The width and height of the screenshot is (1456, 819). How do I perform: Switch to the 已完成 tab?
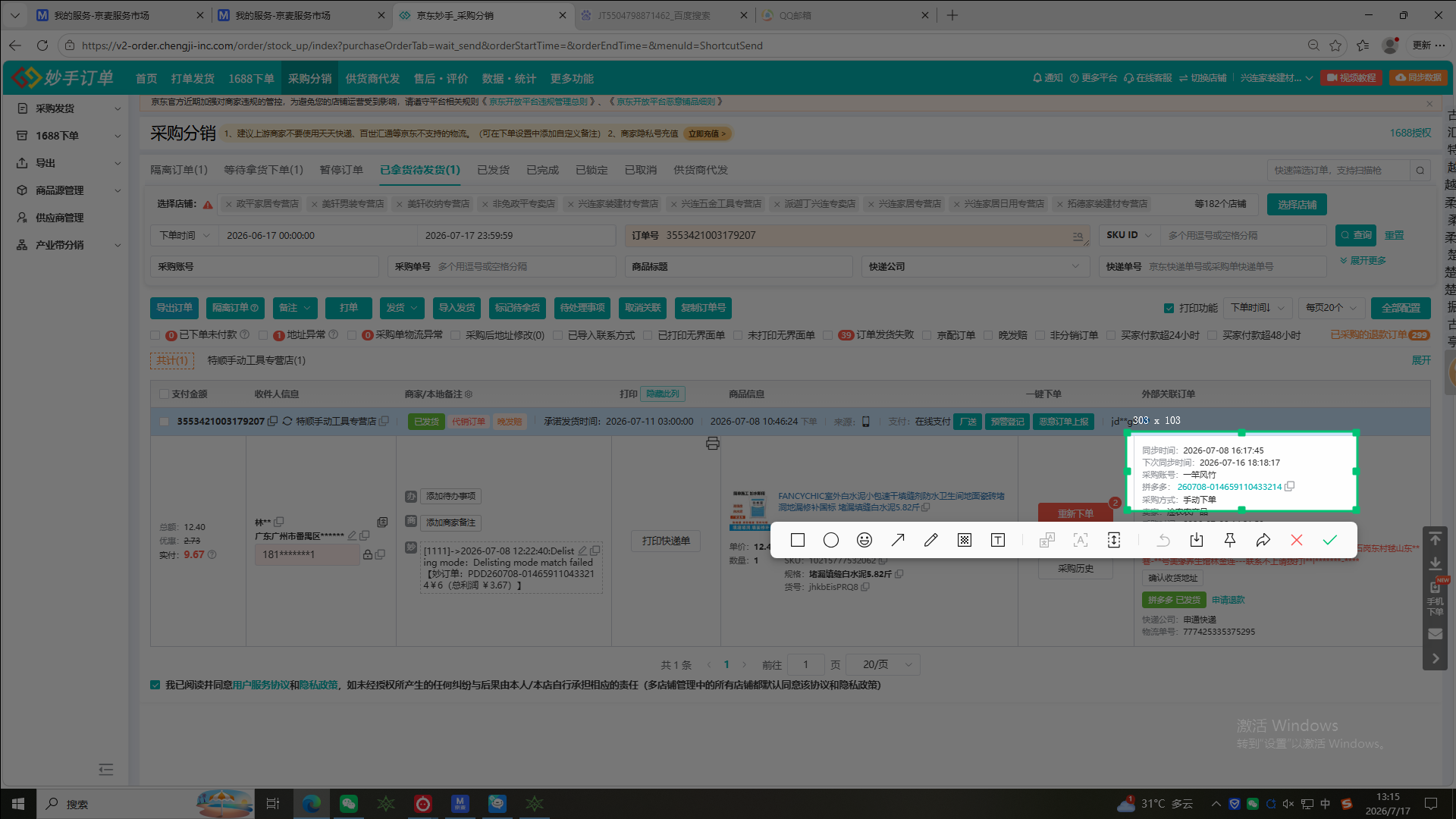tap(542, 170)
